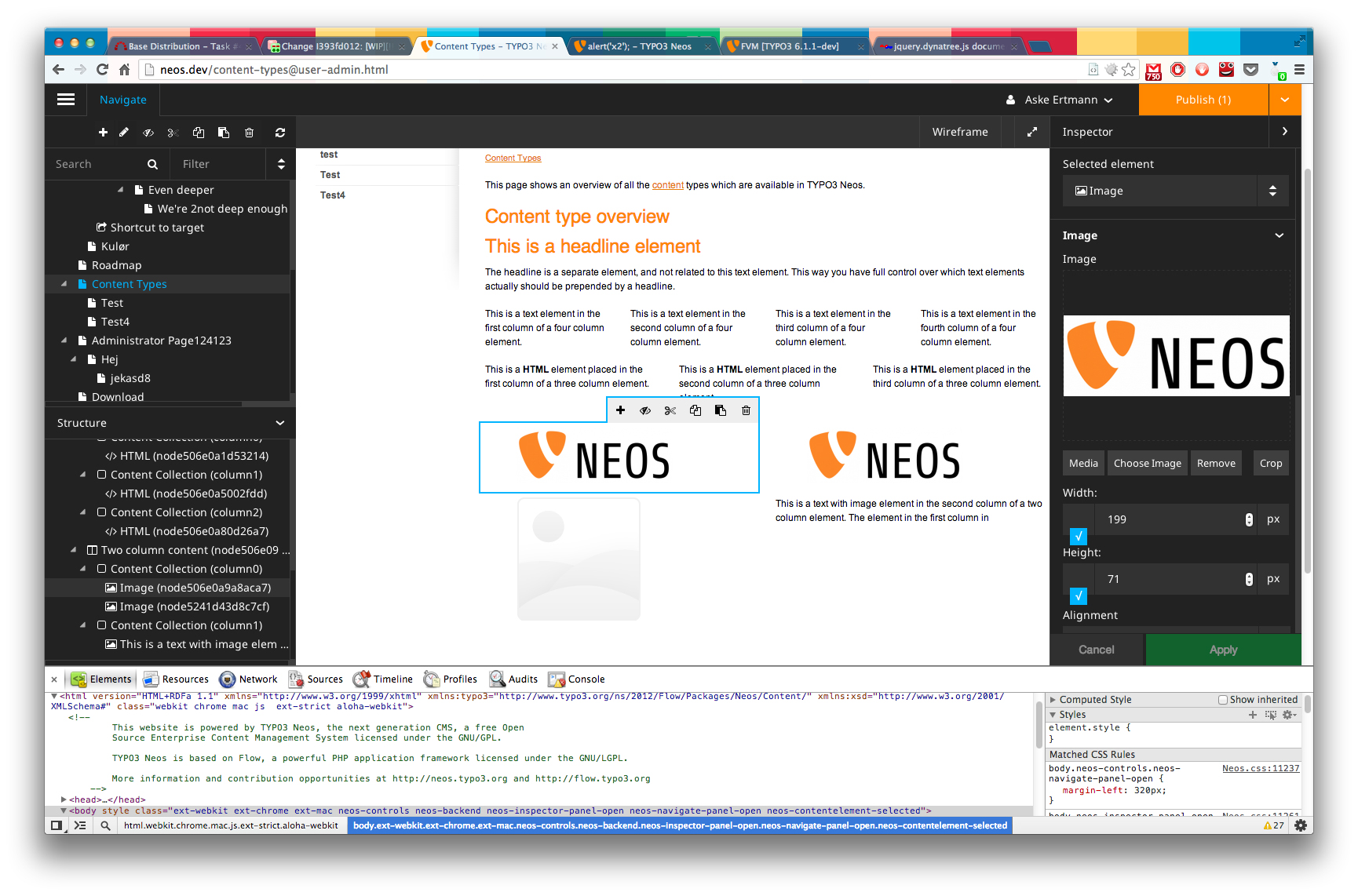Image resolution: width=1358 pixels, height=896 pixels.
Task: Toggle hide page eye icon in navigate toolbar
Action: [x=148, y=133]
